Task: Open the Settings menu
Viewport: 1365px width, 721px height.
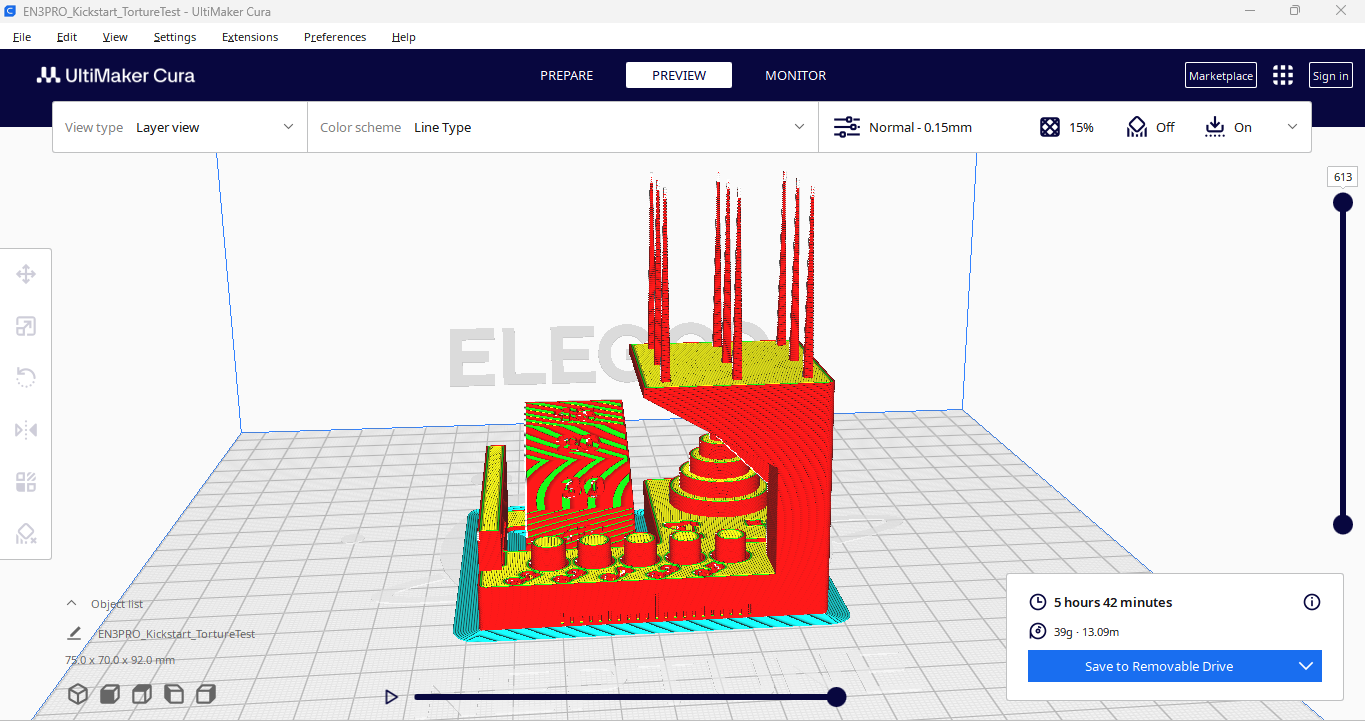Action: pos(175,37)
